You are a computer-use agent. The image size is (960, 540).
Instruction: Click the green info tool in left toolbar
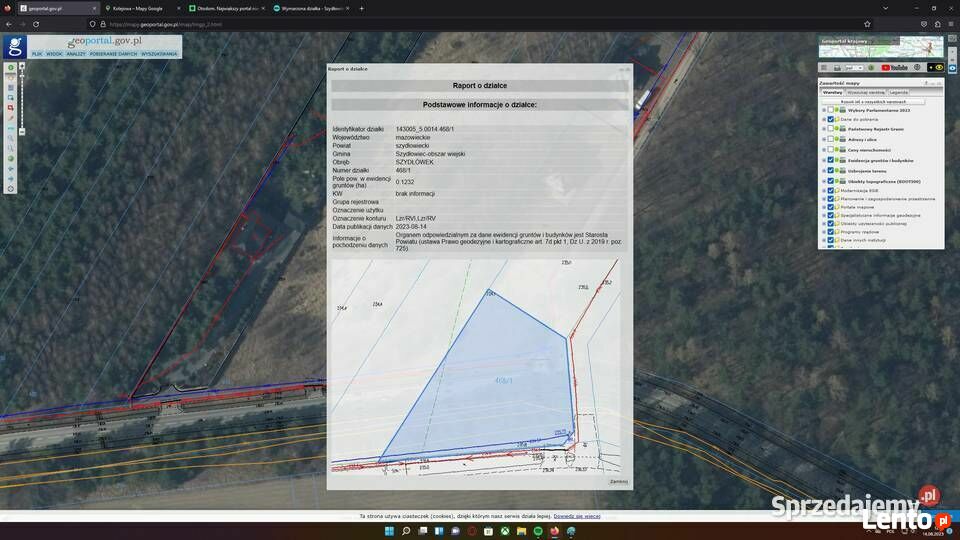10,68
